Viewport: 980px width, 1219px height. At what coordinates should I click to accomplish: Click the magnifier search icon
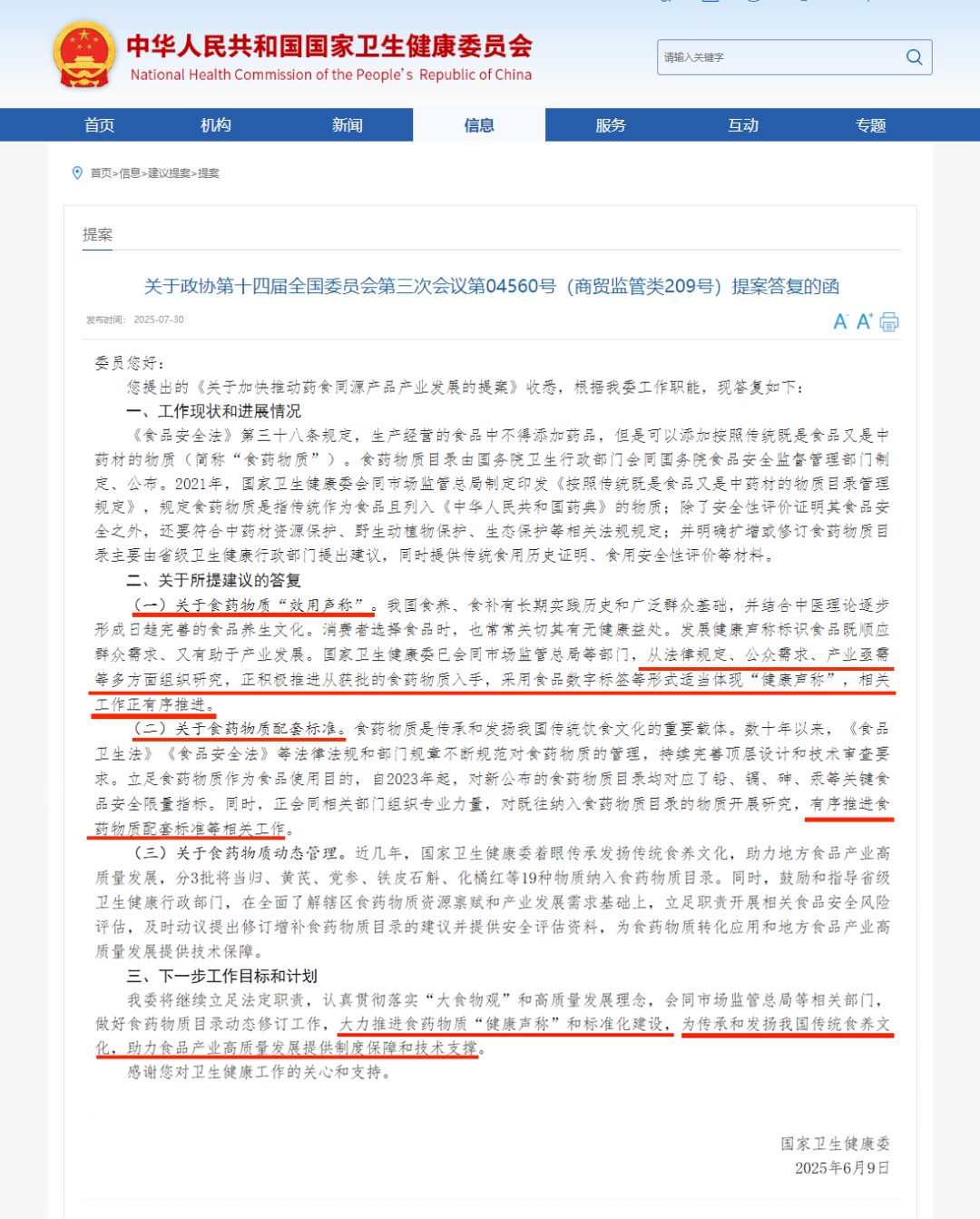click(914, 57)
